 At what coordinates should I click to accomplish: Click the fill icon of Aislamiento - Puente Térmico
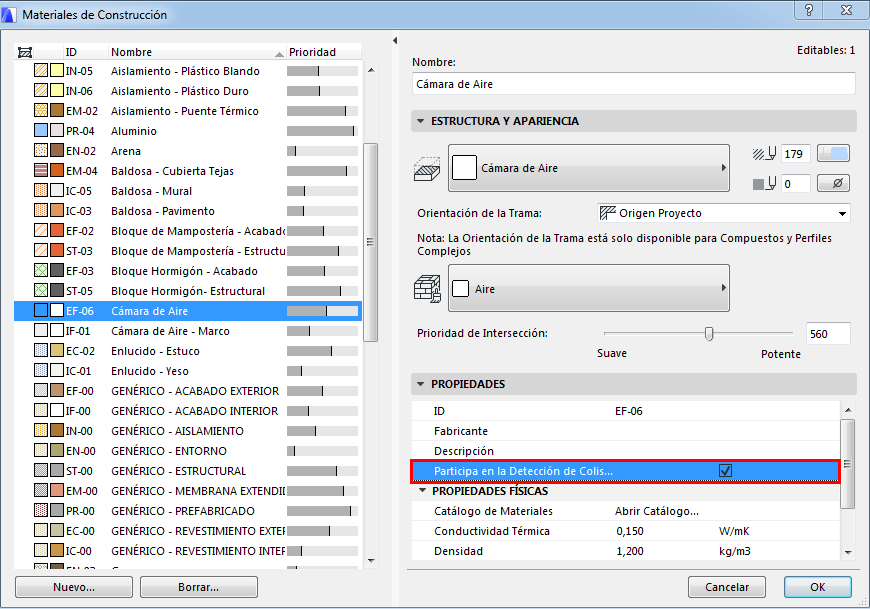coord(41,111)
